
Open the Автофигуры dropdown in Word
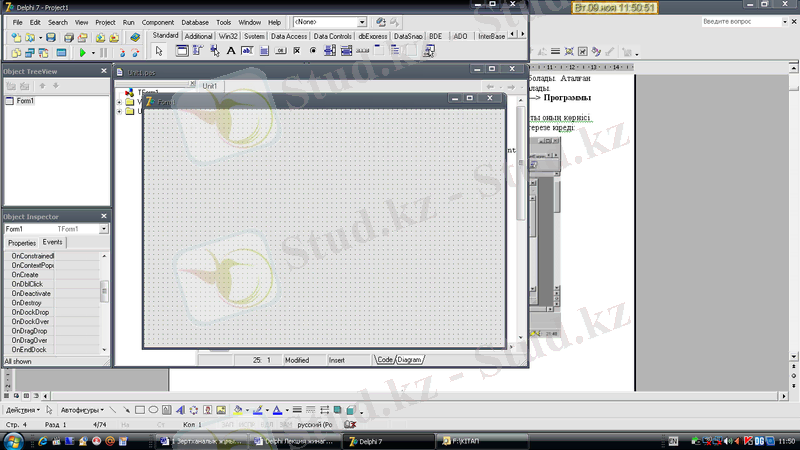coord(82,410)
